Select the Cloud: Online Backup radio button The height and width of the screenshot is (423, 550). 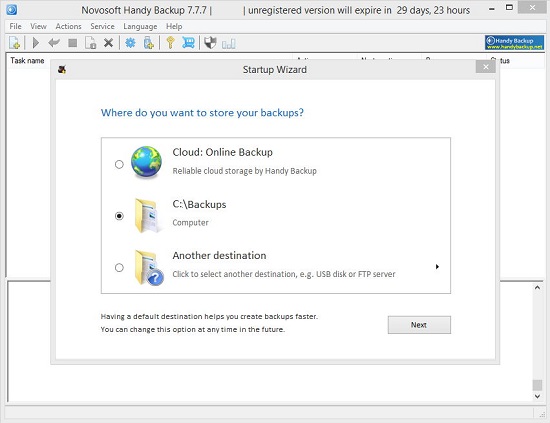click(x=119, y=164)
